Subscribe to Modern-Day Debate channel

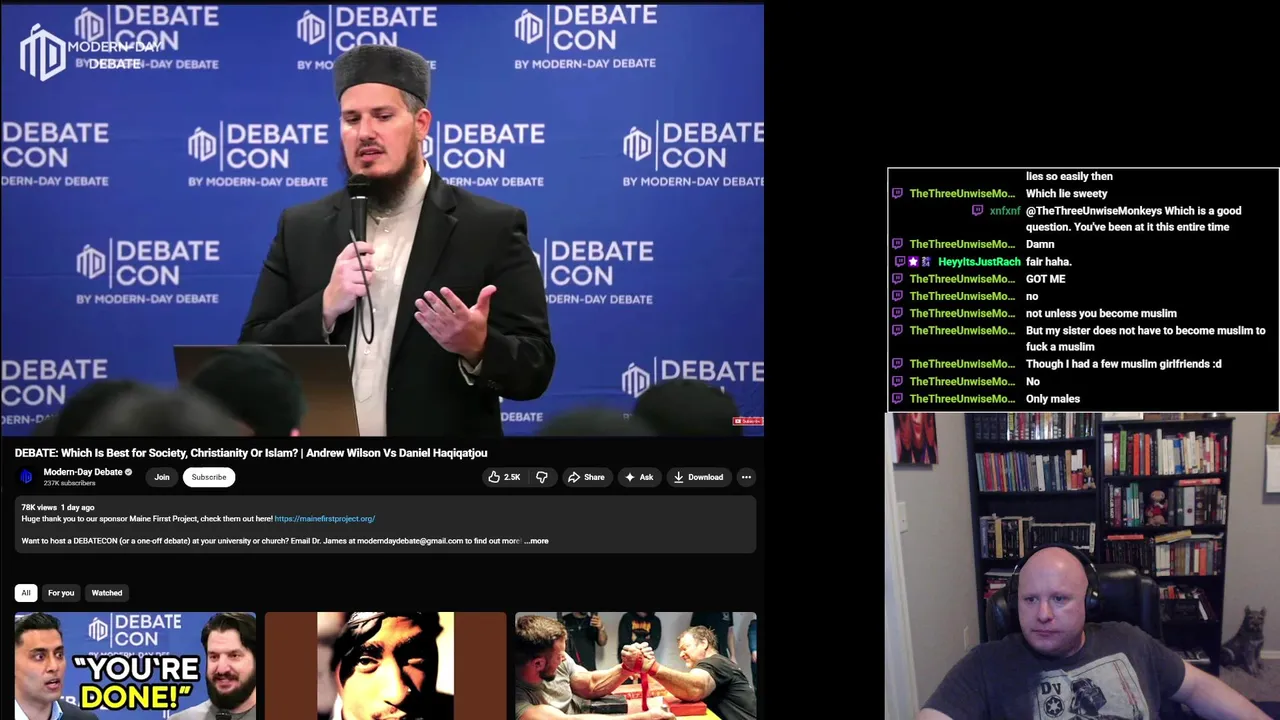209,477
